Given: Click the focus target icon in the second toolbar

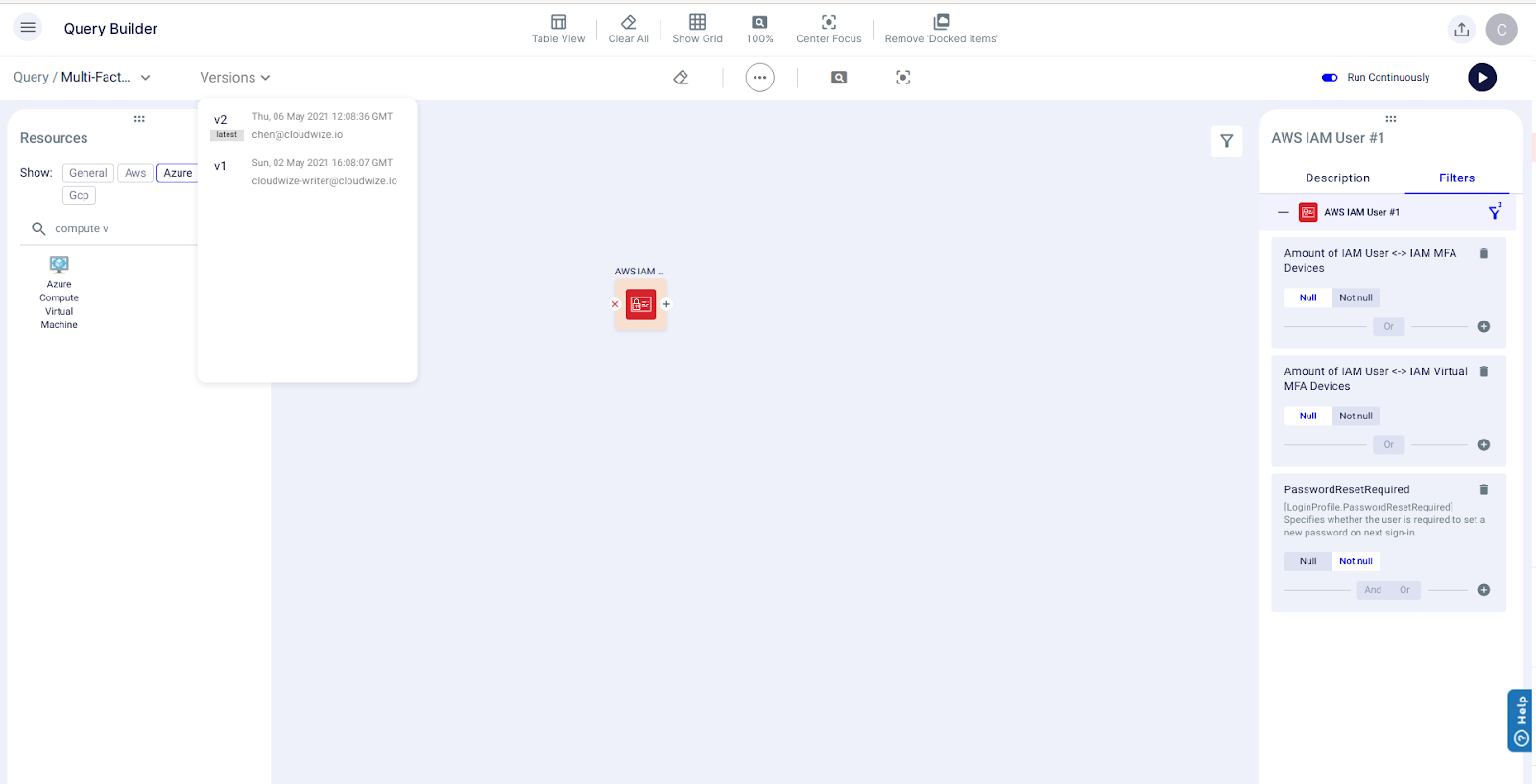Looking at the screenshot, I should pos(903,78).
